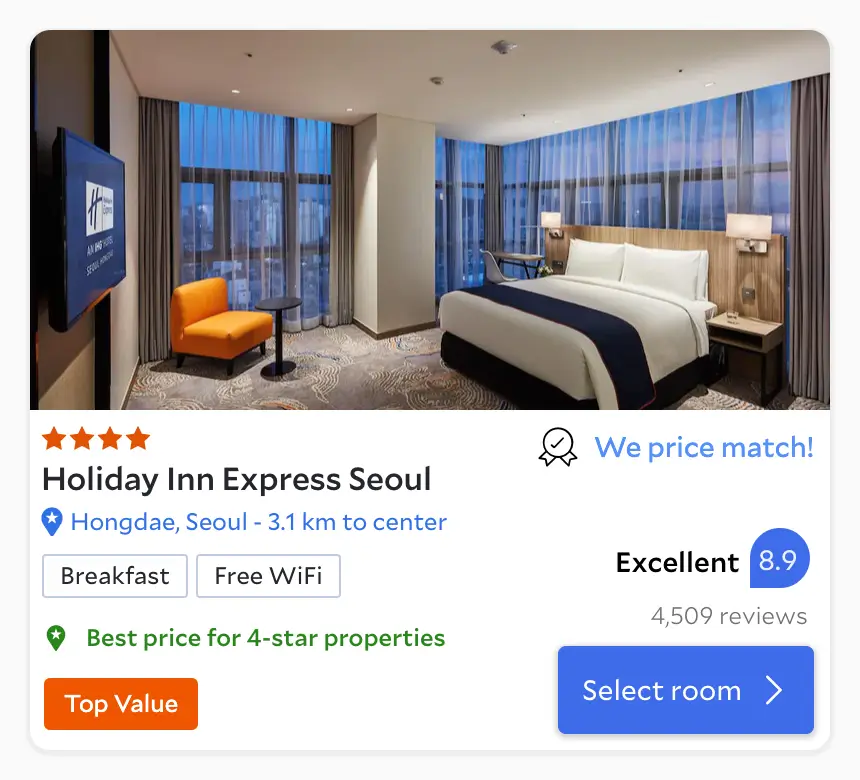The image size is (860, 780).
Task: Click the first orange rating star
Action: [54, 439]
